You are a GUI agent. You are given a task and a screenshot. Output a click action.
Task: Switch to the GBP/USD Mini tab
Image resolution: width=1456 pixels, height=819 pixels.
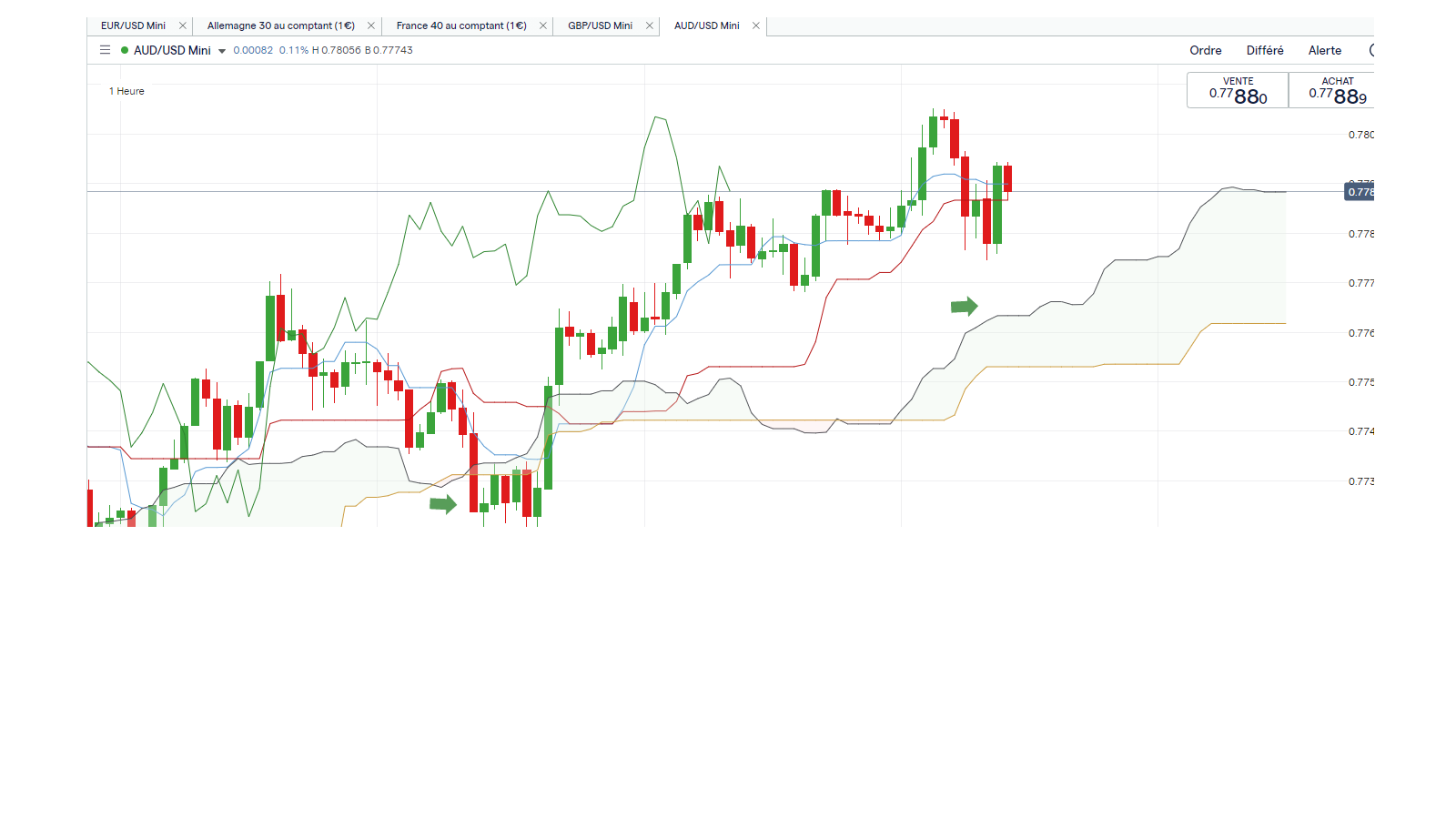(600, 25)
